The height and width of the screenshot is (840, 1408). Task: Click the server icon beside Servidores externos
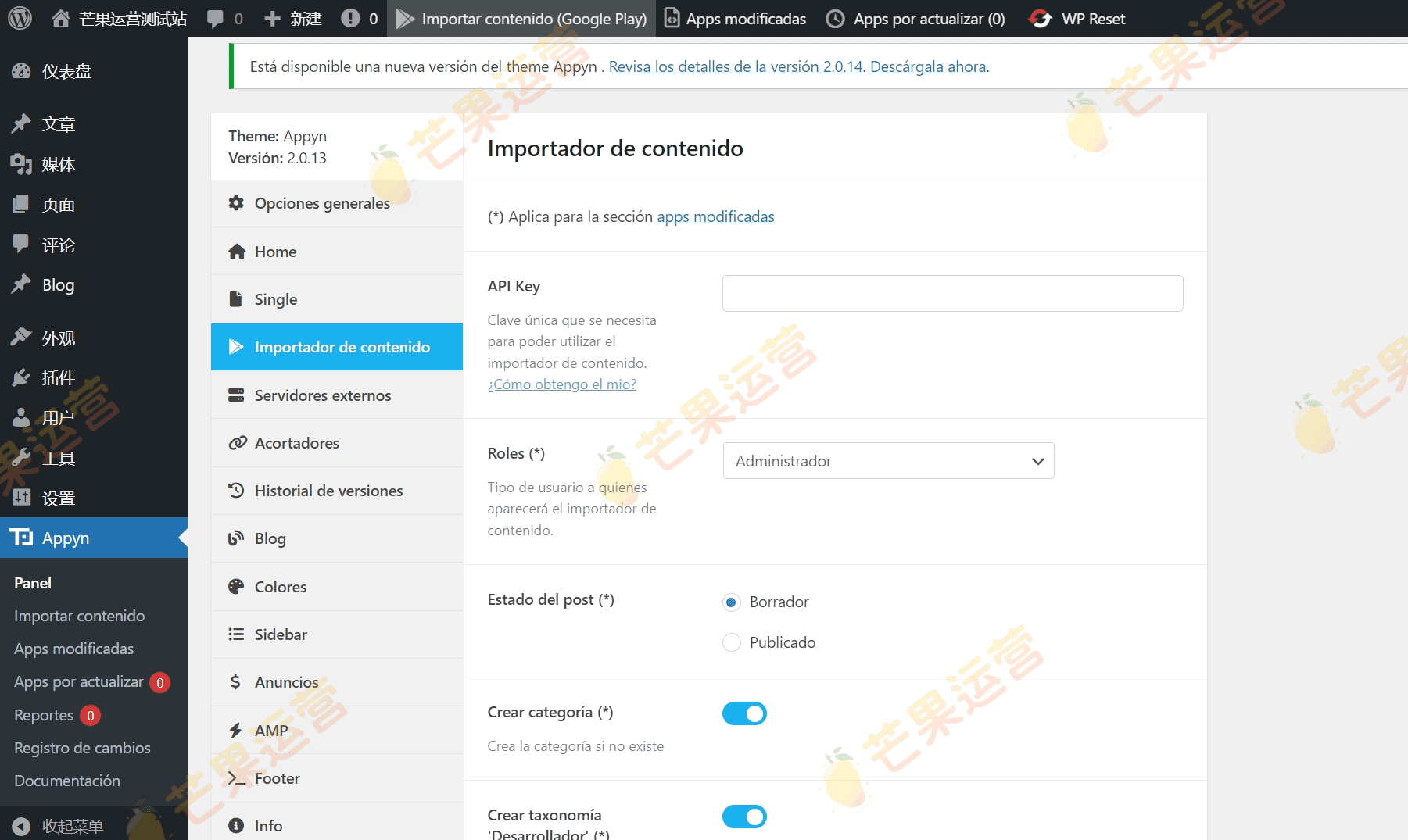[236, 395]
